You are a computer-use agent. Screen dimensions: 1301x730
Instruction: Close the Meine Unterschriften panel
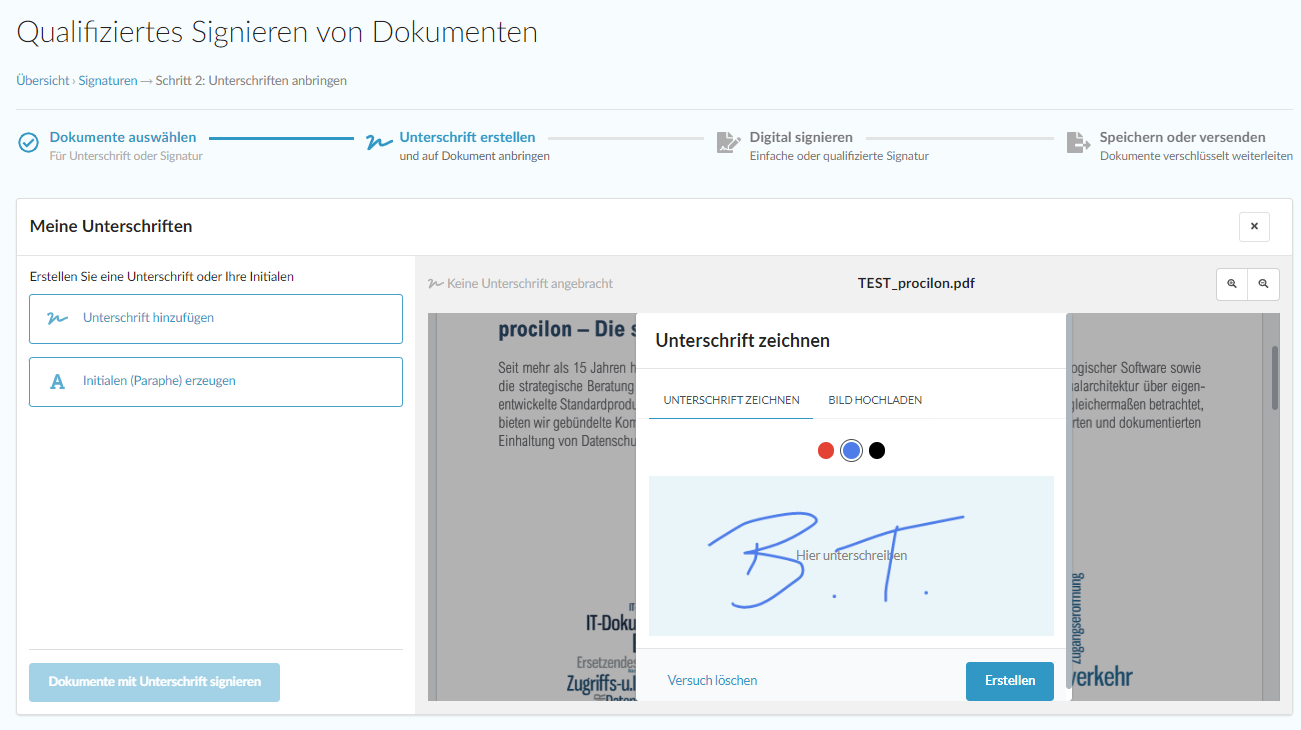pos(1254,227)
